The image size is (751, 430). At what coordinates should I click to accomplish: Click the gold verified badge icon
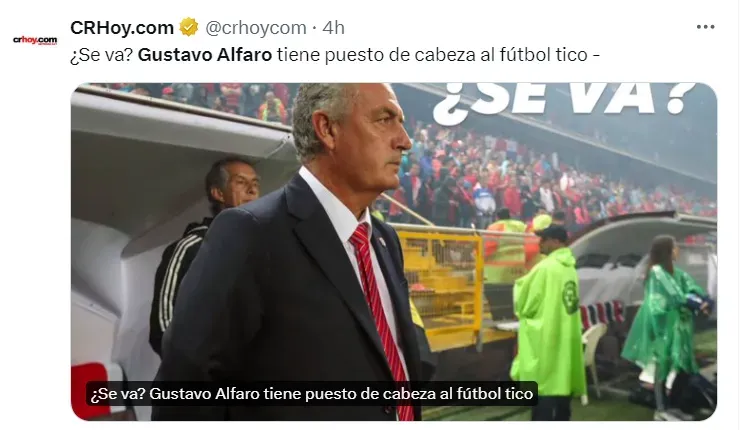coord(189,27)
